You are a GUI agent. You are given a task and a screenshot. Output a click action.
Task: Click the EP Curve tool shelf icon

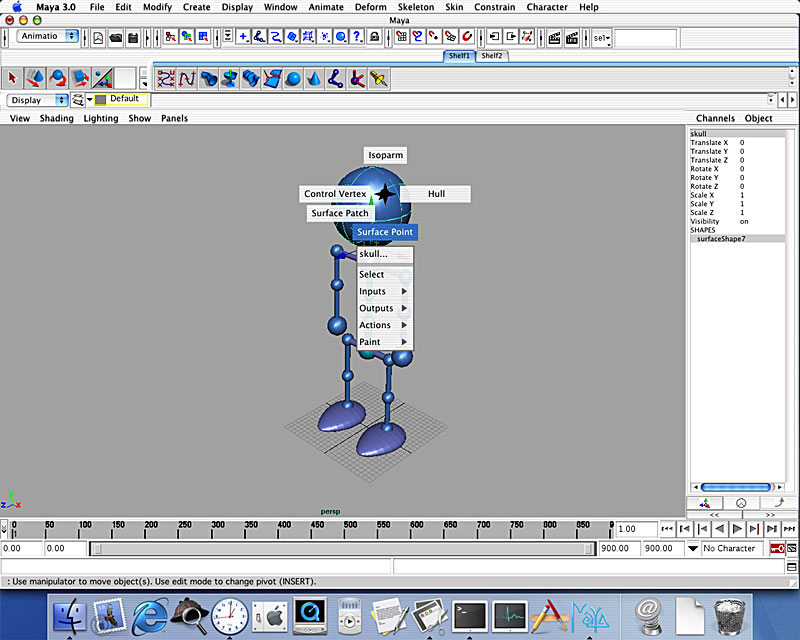coord(187,79)
